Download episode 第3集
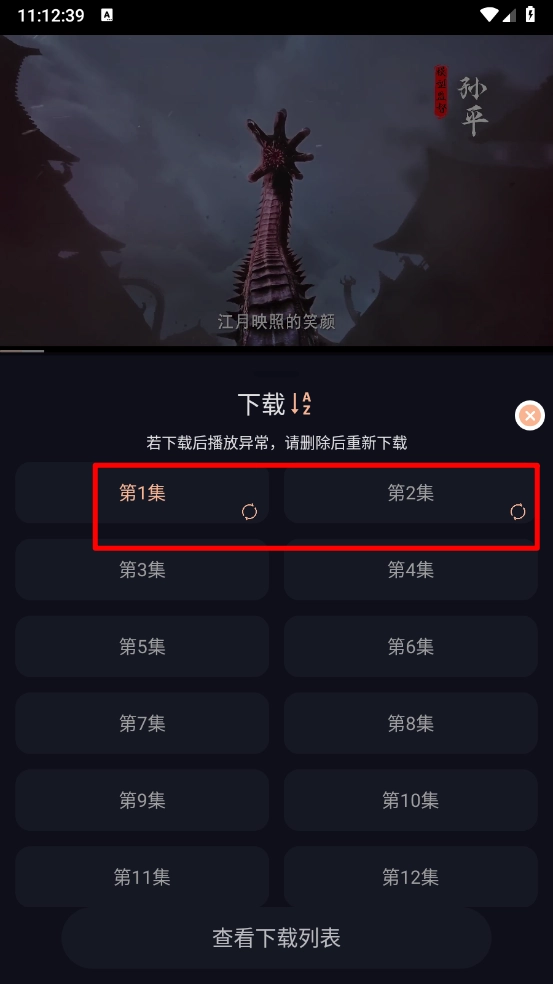553x984 pixels. click(x=142, y=570)
